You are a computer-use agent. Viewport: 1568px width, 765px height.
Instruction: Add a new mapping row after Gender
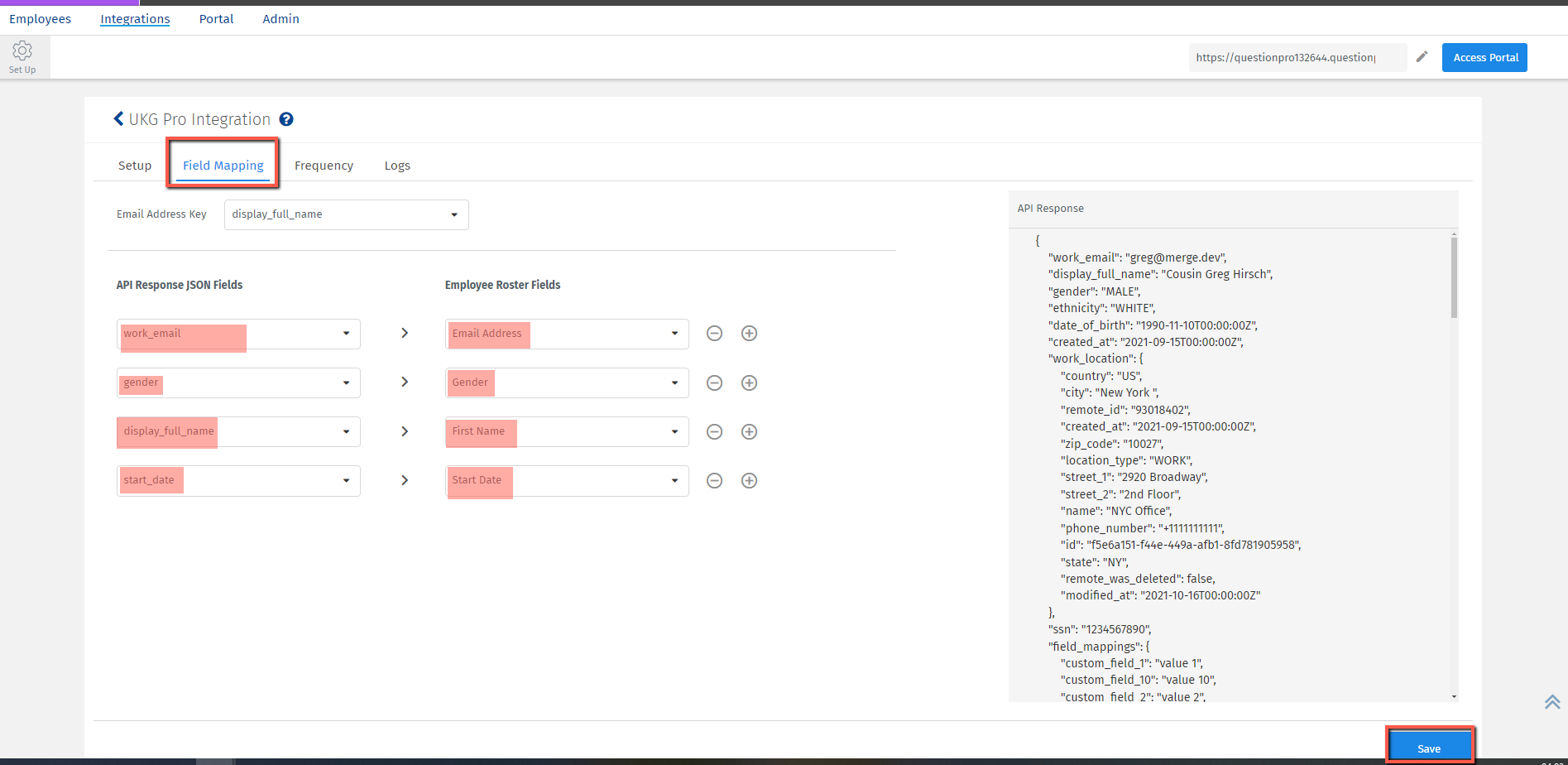(749, 382)
